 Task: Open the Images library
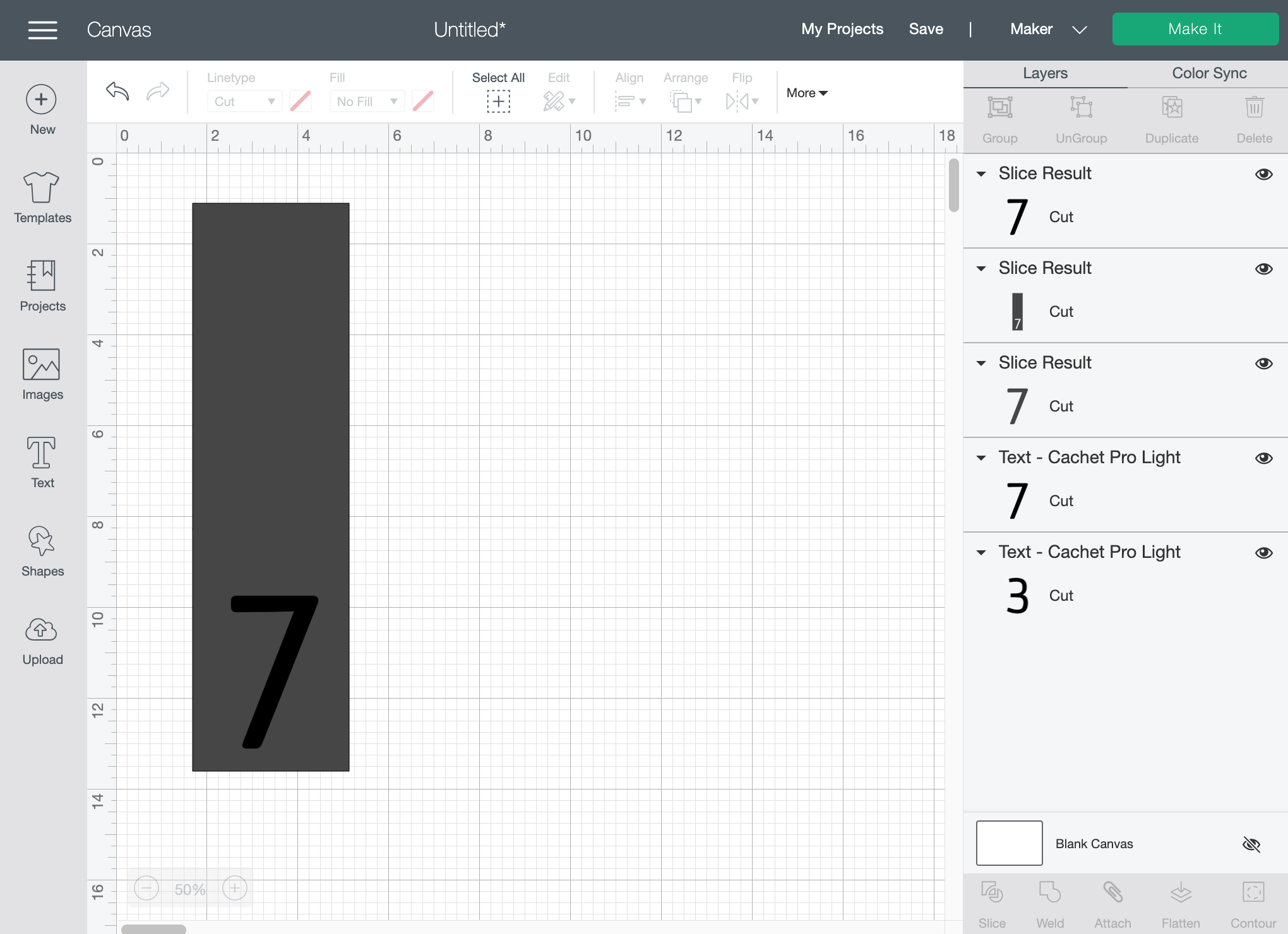(42, 374)
